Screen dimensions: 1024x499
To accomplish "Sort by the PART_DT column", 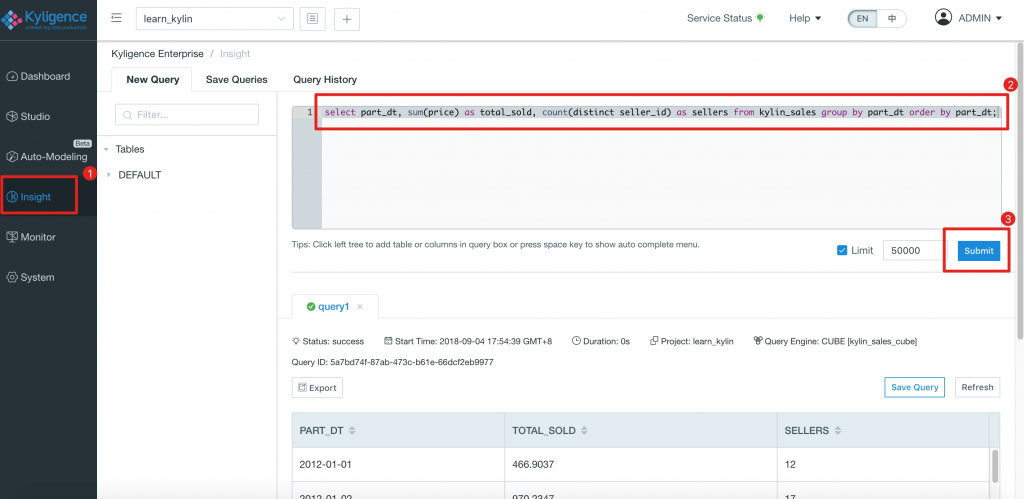I will click(352, 431).
